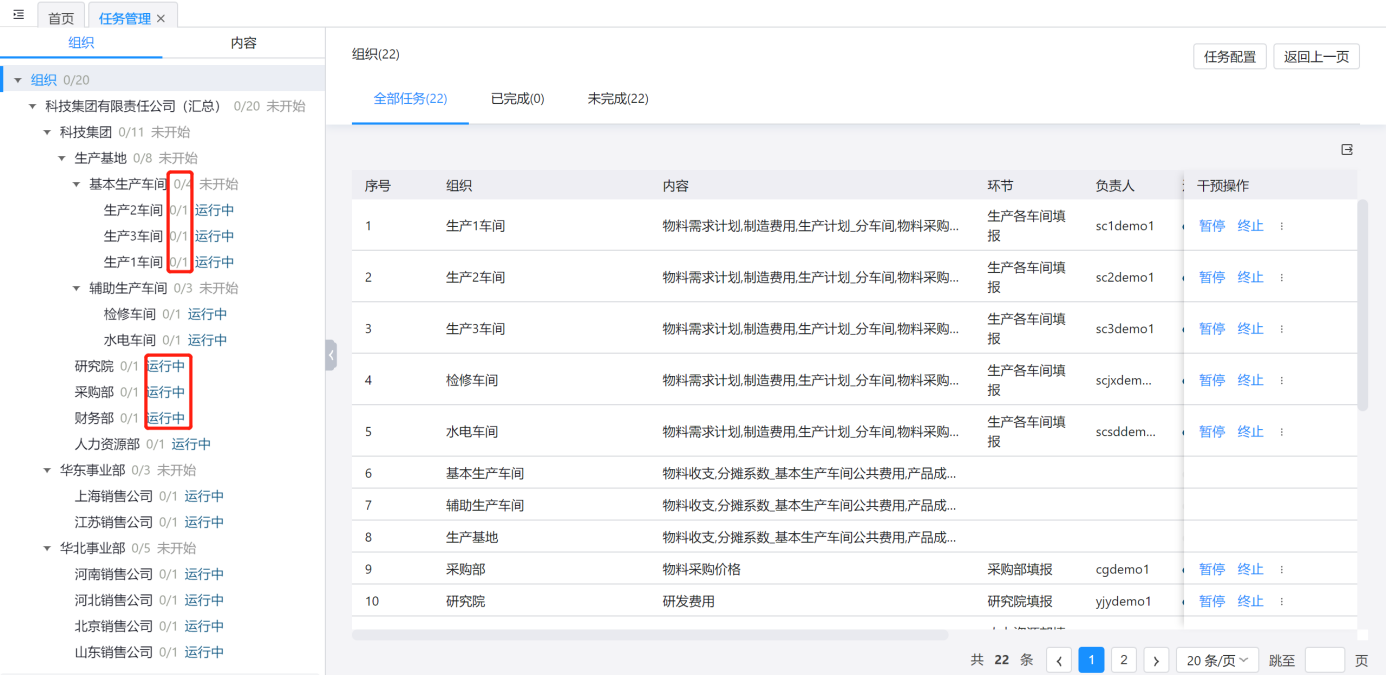Viewport: 1386px width, 675px height.
Task: Switch to the 已完成(0) tab
Action: pyautogui.click(x=517, y=99)
